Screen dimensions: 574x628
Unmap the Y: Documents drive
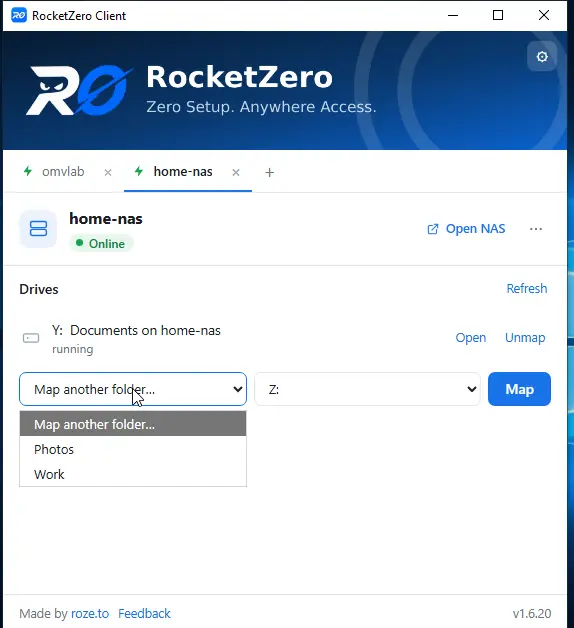pyautogui.click(x=525, y=338)
